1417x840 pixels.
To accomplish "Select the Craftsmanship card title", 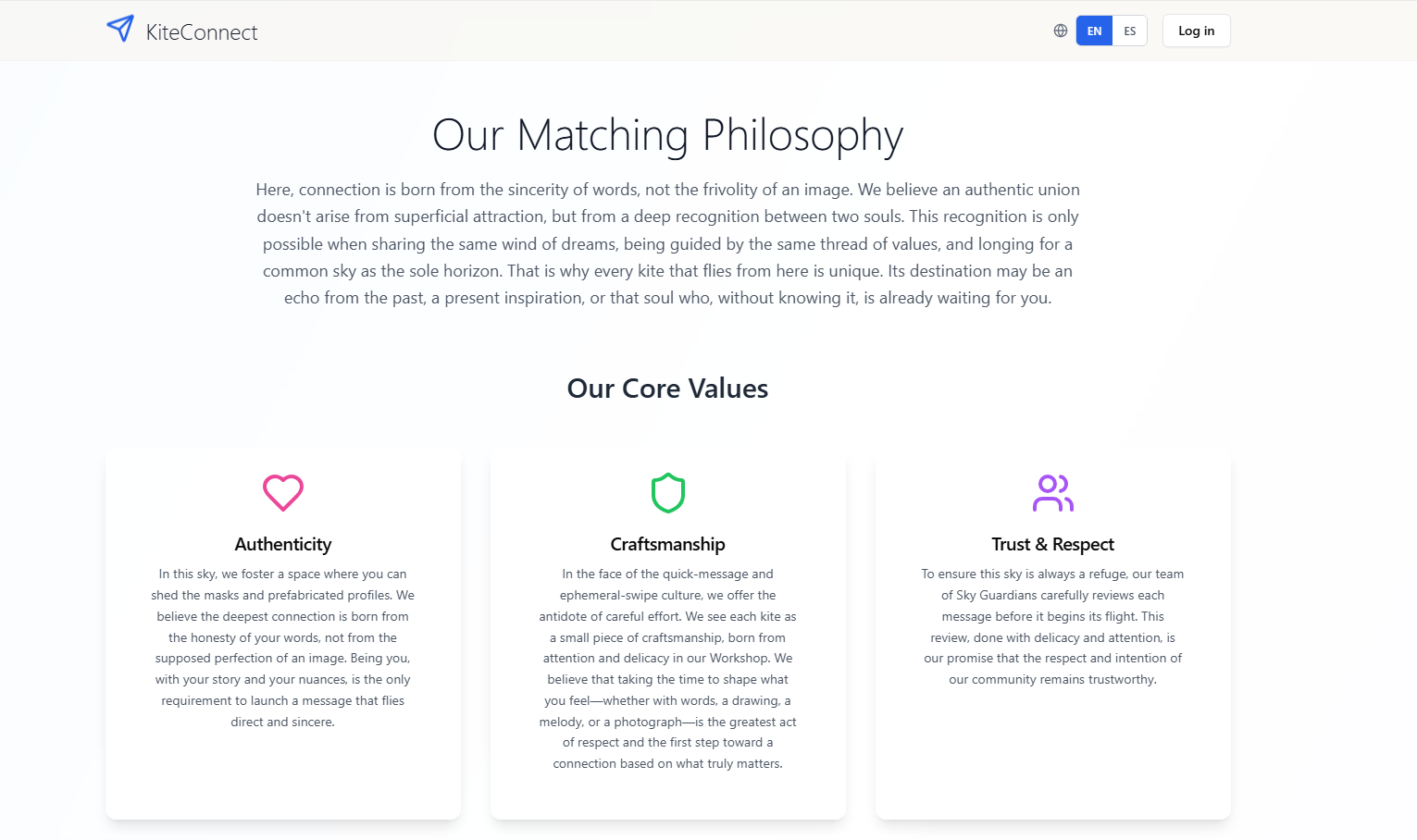I will click(x=668, y=544).
